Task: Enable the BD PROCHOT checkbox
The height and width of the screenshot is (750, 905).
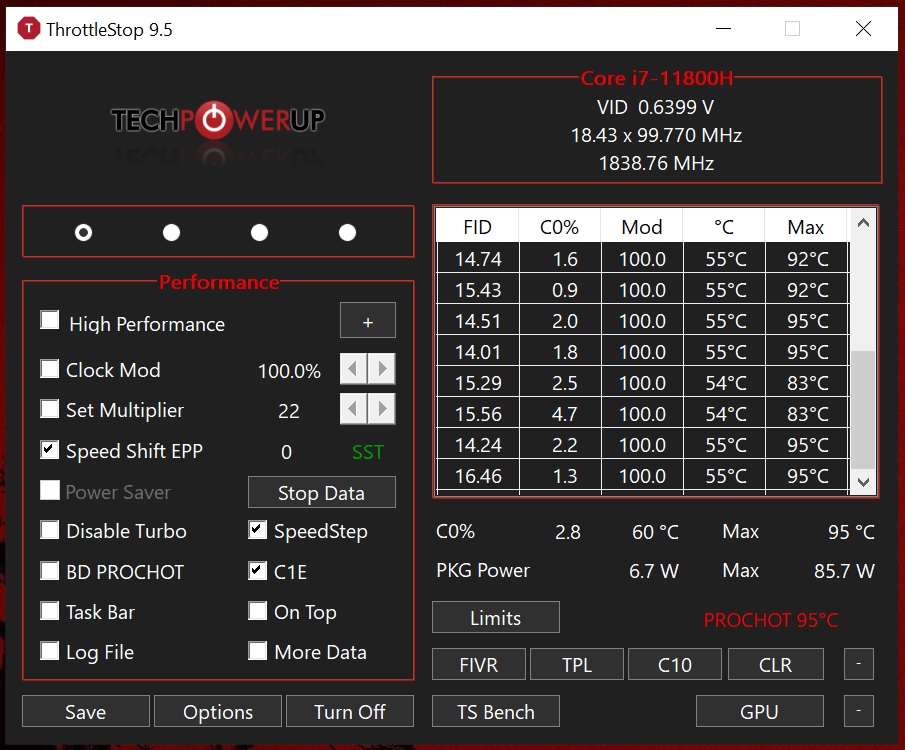Action: point(50,570)
